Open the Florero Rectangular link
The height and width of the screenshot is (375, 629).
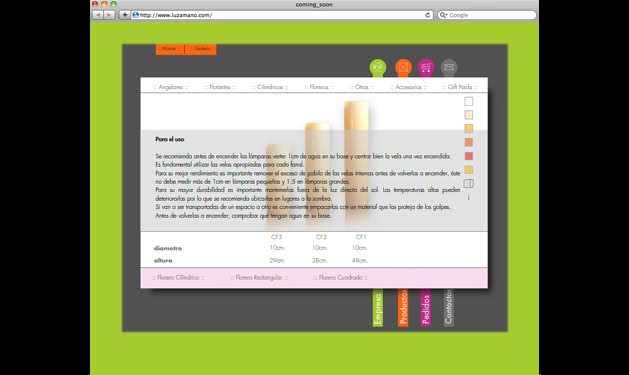[x=259, y=278]
